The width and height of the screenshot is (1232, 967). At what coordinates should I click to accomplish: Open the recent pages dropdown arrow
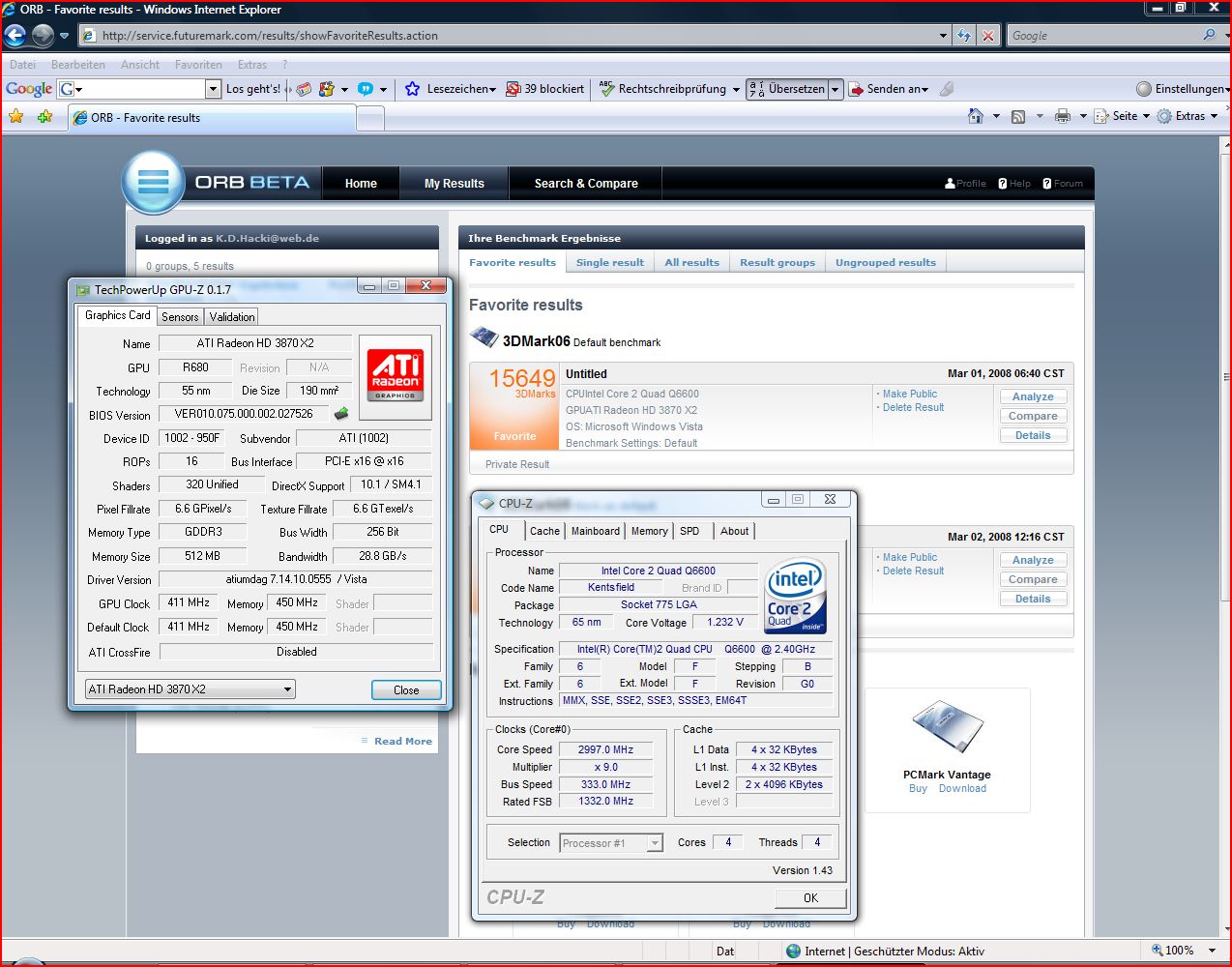(65, 36)
